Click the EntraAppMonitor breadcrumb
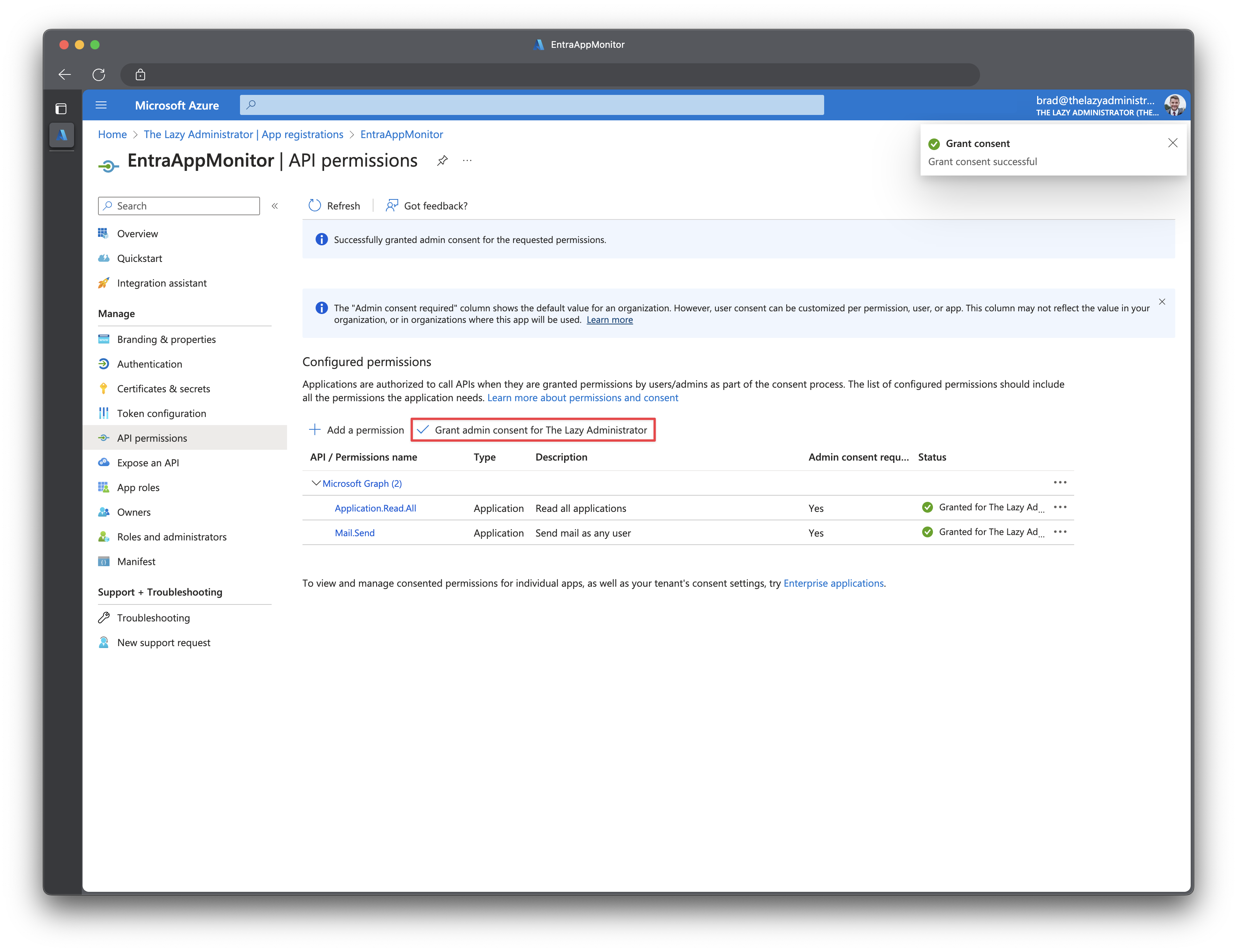1237x952 pixels. (x=402, y=134)
